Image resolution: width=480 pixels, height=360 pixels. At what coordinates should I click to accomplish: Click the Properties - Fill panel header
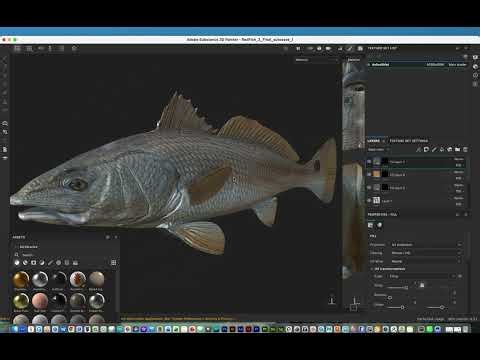point(382,214)
